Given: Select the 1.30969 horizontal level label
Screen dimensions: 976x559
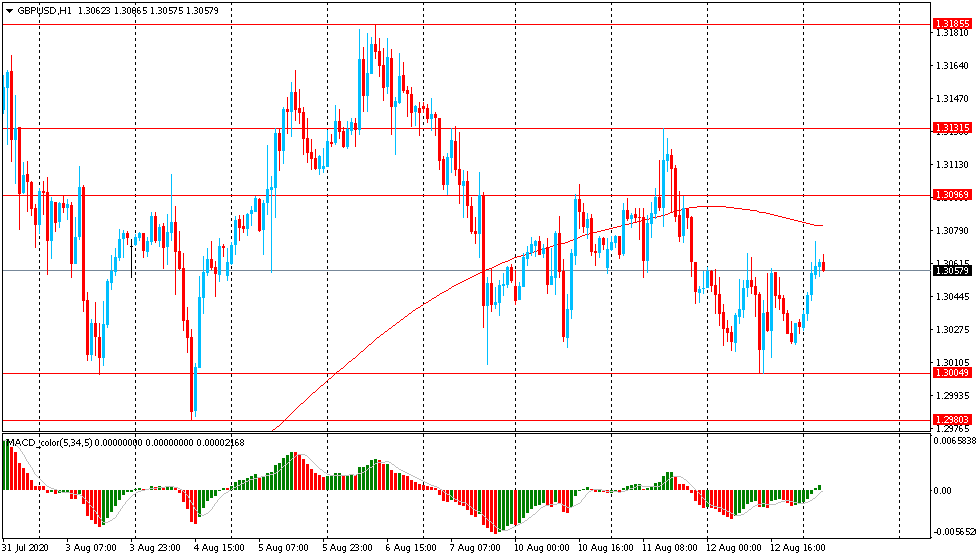Looking at the screenshot, I should [x=952, y=195].
